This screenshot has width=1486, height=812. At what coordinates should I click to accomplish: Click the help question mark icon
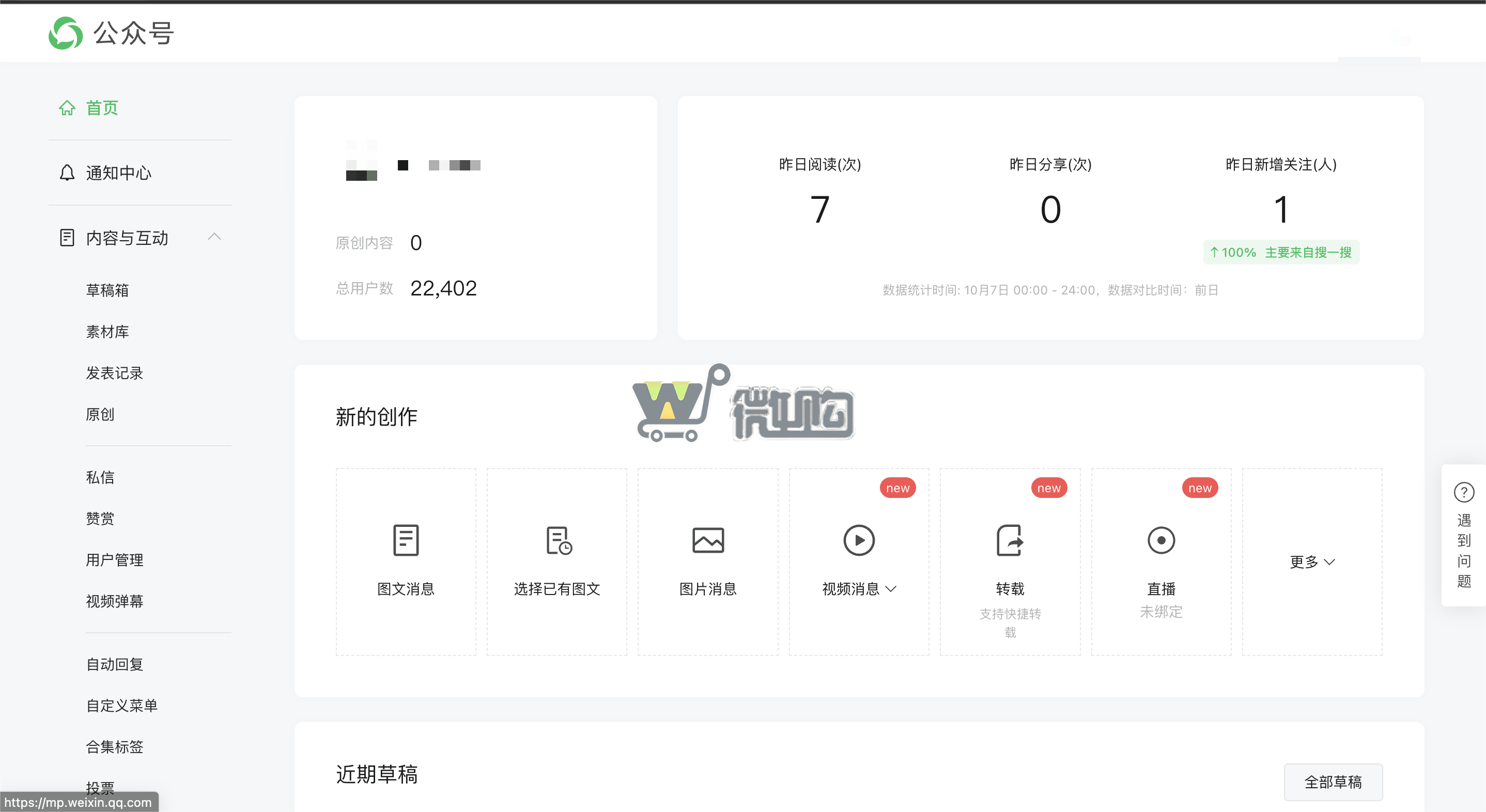(1463, 492)
